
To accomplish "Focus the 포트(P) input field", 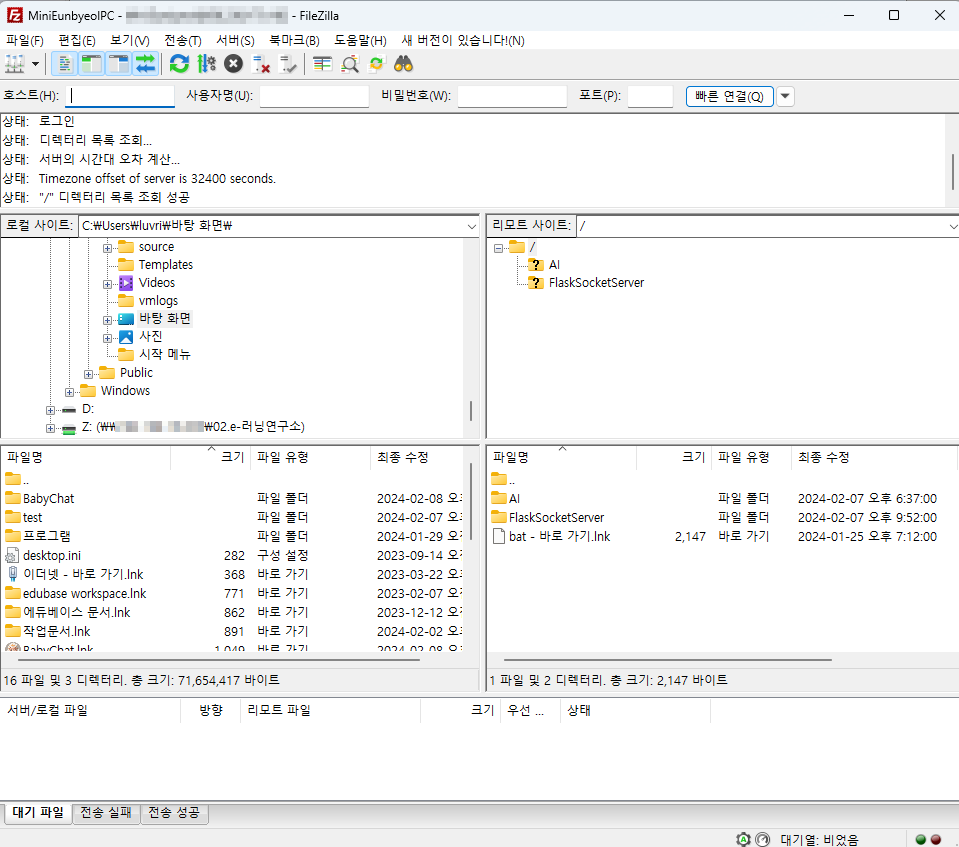I will [x=650, y=96].
